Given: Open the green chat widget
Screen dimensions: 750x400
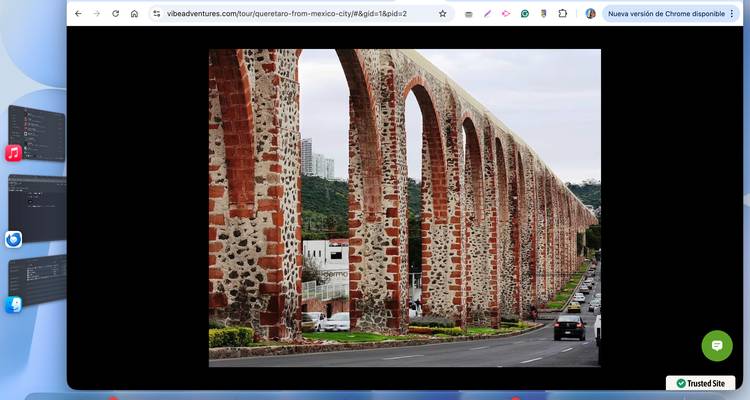Looking at the screenshot, I should click(717, 345).
